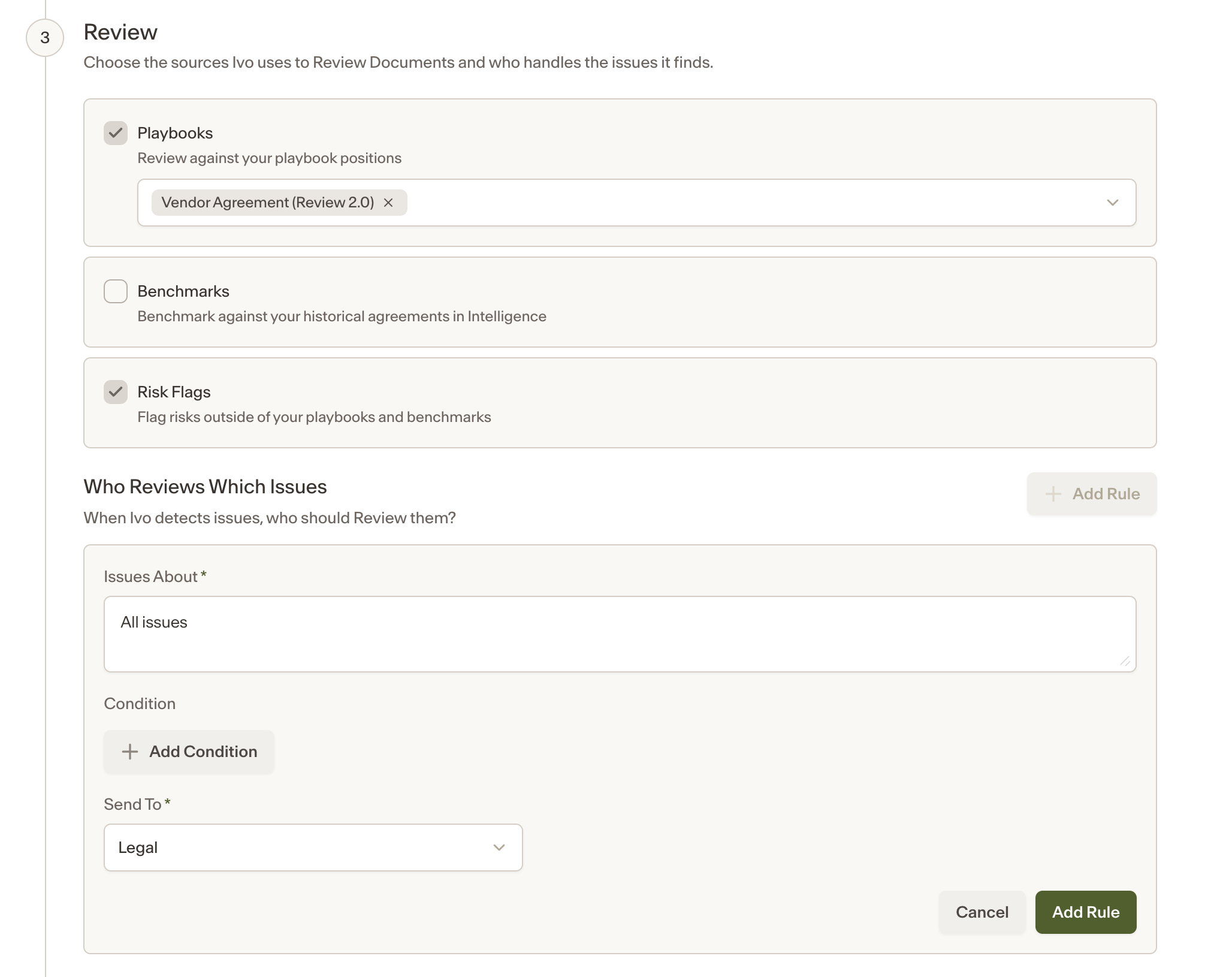Remove the Vendor Agreement (Review 2.0) tag

pos(388,203)
